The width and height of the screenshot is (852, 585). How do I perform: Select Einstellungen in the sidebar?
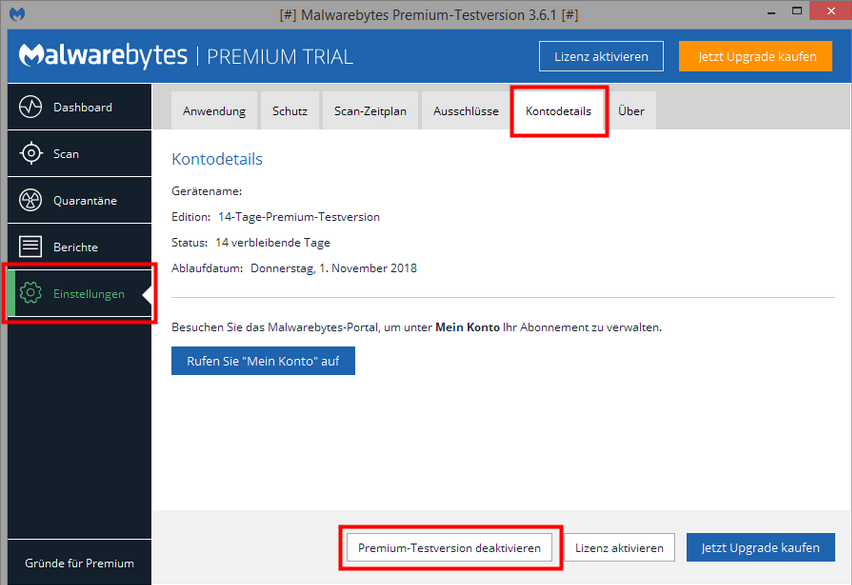pyautogui.click(x=79, y=293)
